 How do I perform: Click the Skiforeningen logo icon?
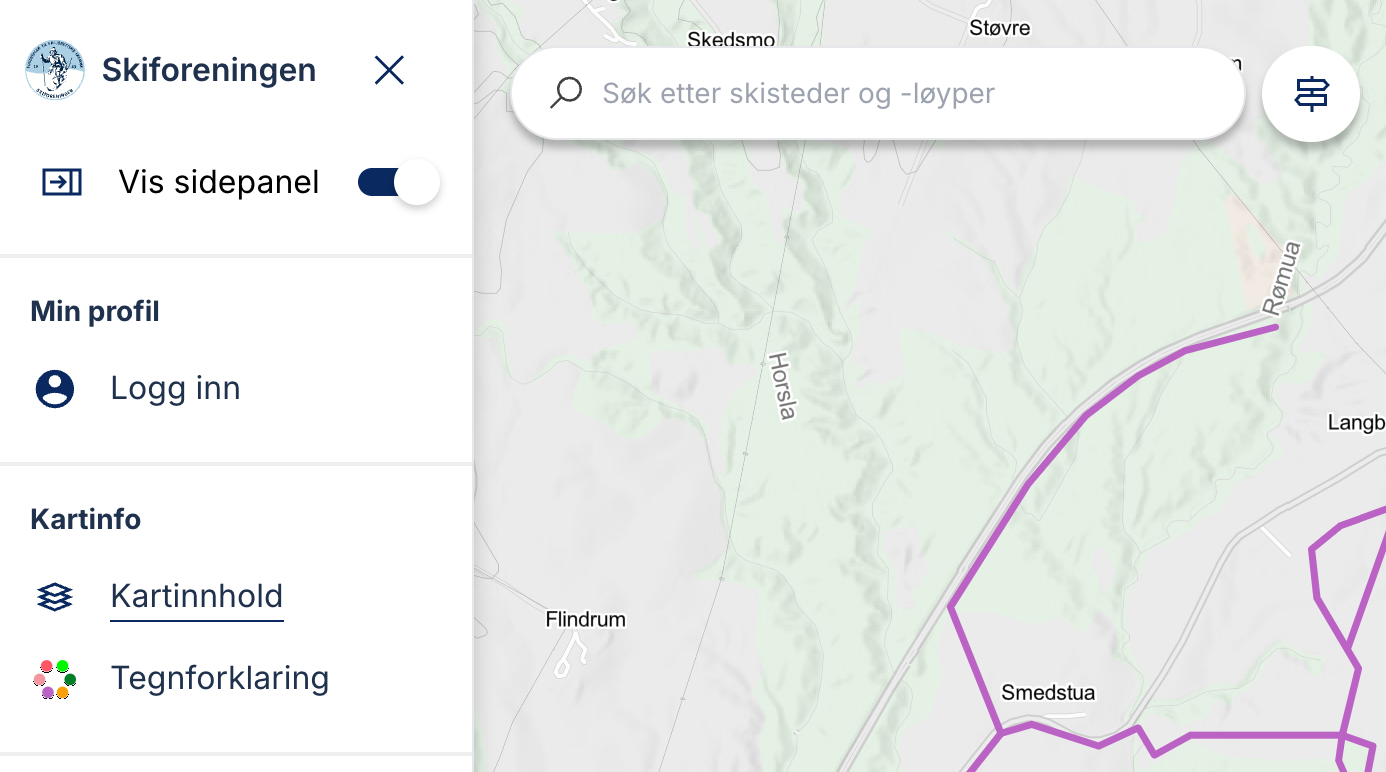[x=55, y=70]
